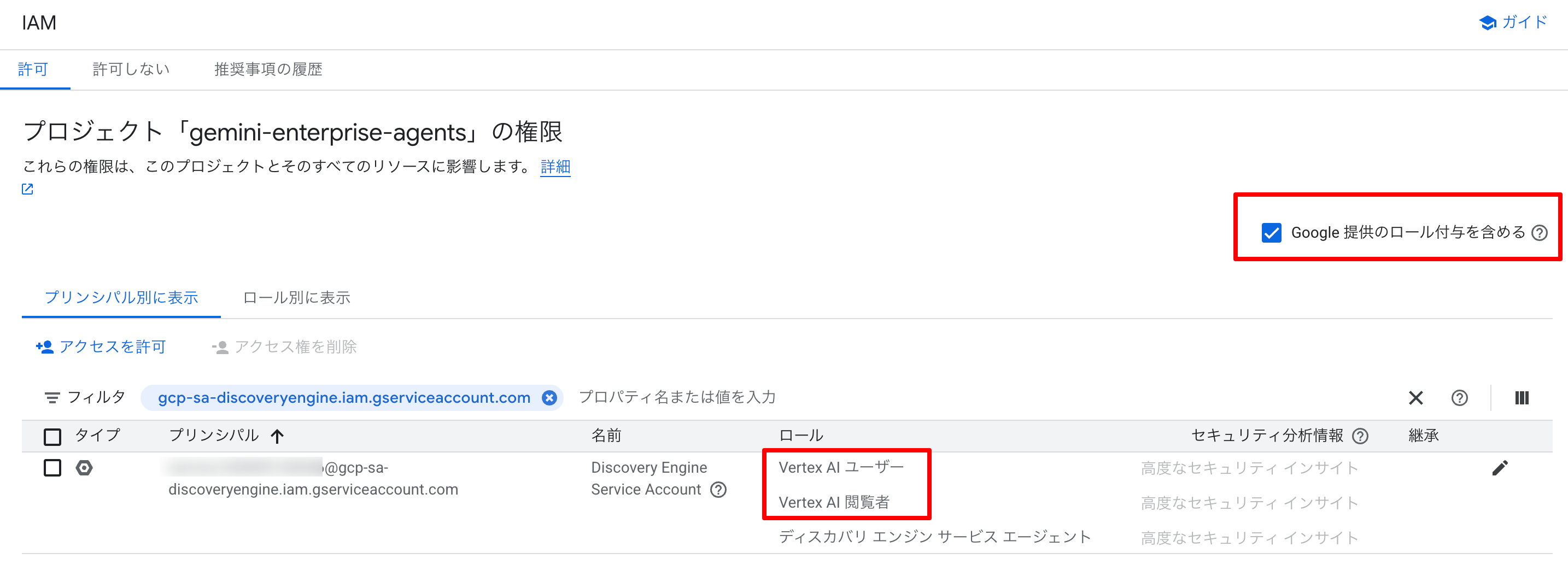Check the select-all header checkbox

pyautogui.click(x=53, y=436)
